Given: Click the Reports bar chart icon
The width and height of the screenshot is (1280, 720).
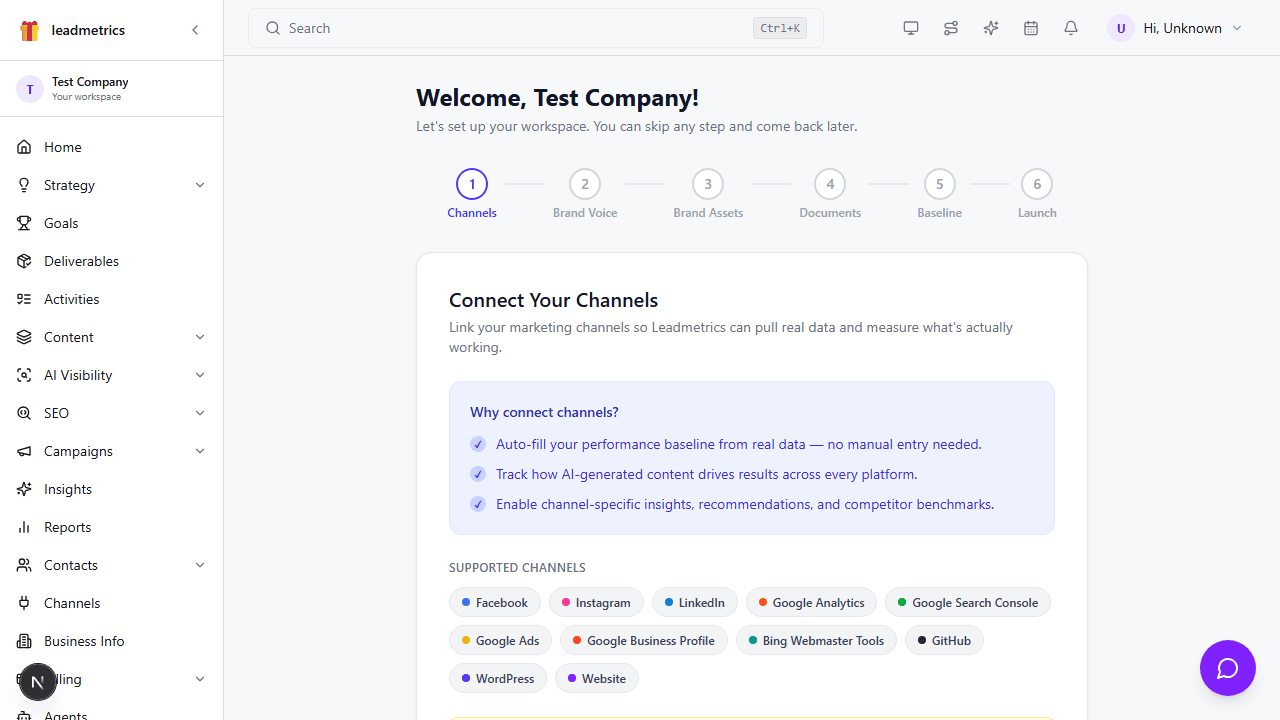Looking at the screenshot, I should (x=24, y=527).
